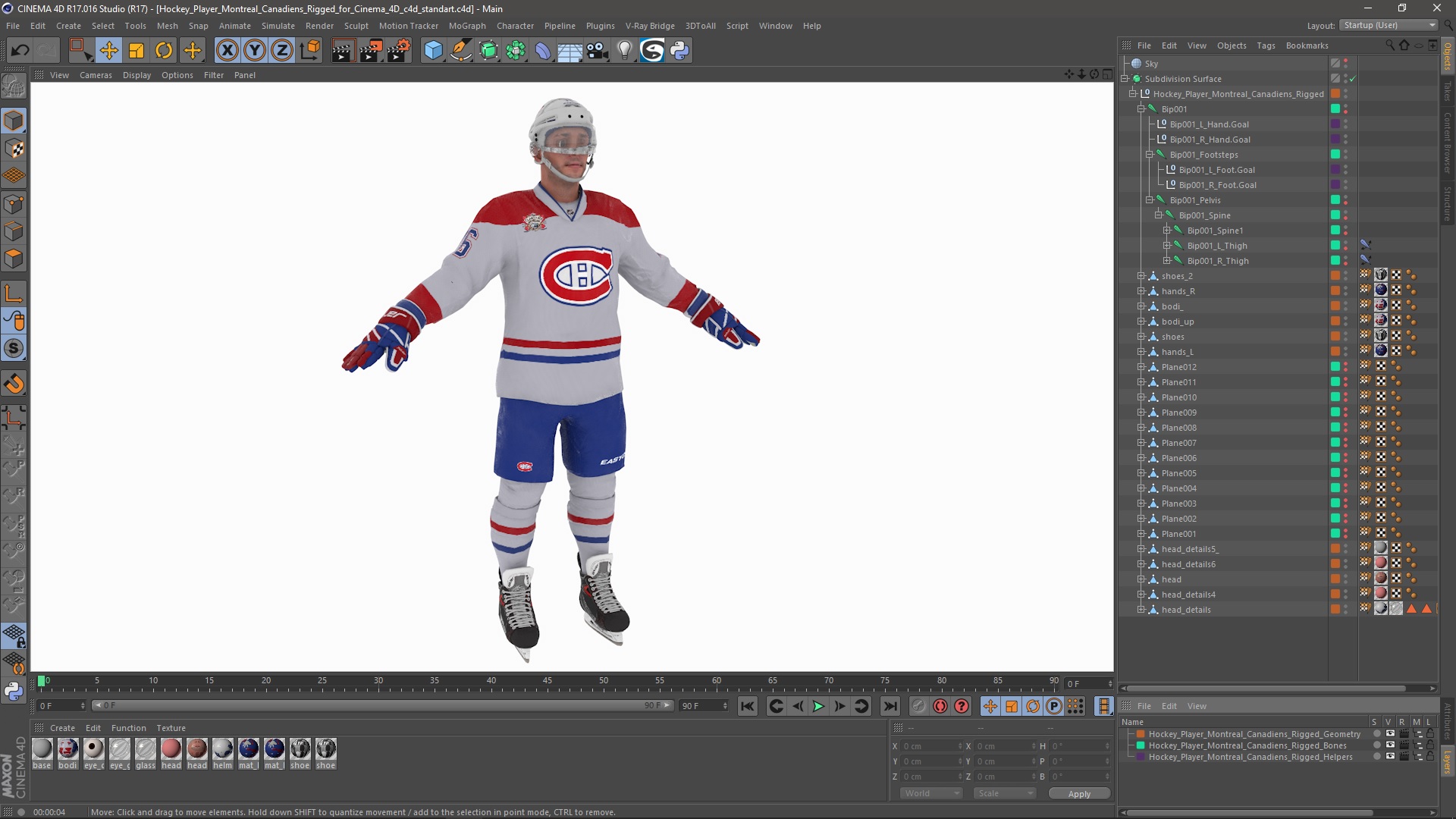
Task: Click the Record Active Objects button
Action: point(919,706)
